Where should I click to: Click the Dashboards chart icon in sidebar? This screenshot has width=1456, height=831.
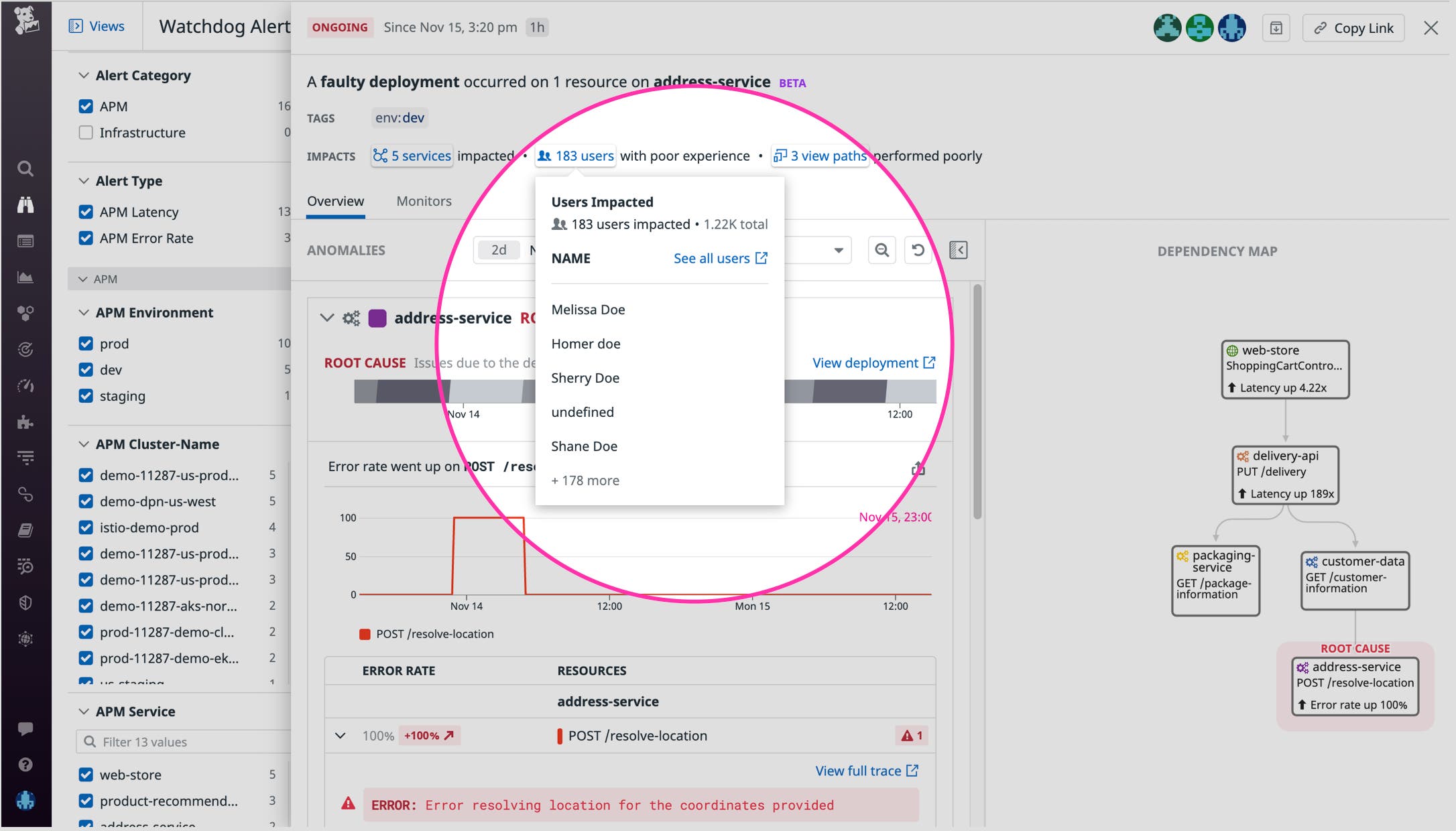tap(25, 277)
